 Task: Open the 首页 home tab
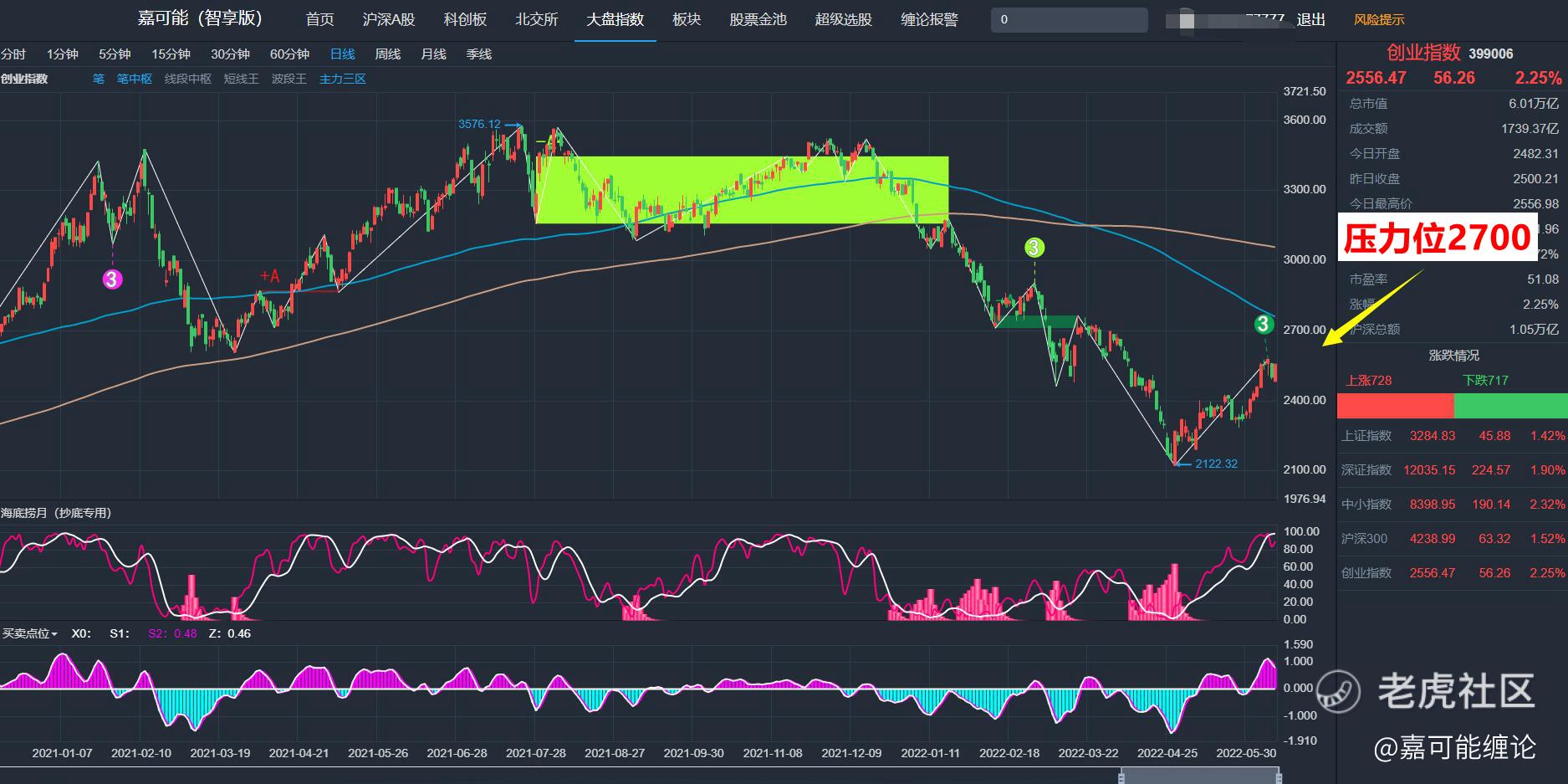pyautogui.click(x=319, y=19)
